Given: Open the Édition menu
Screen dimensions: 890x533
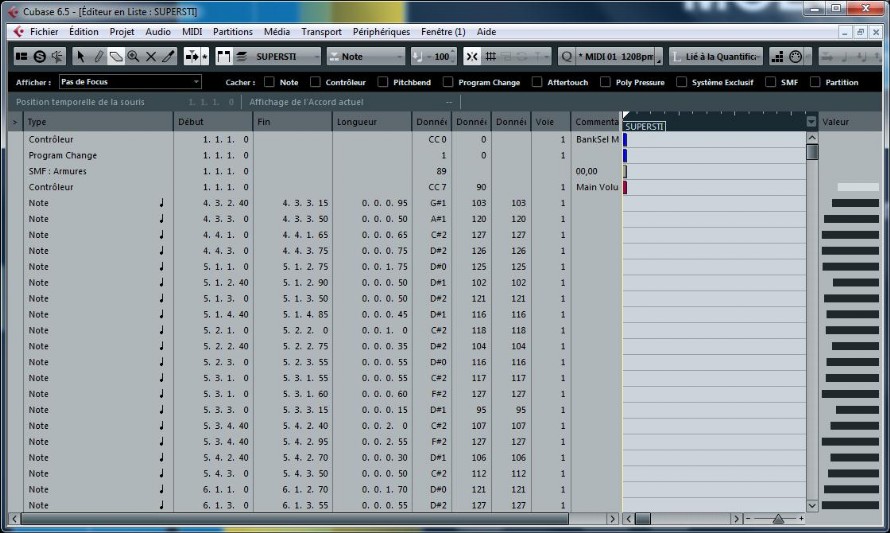Looking at the screenshot, I should click(83, 32).
